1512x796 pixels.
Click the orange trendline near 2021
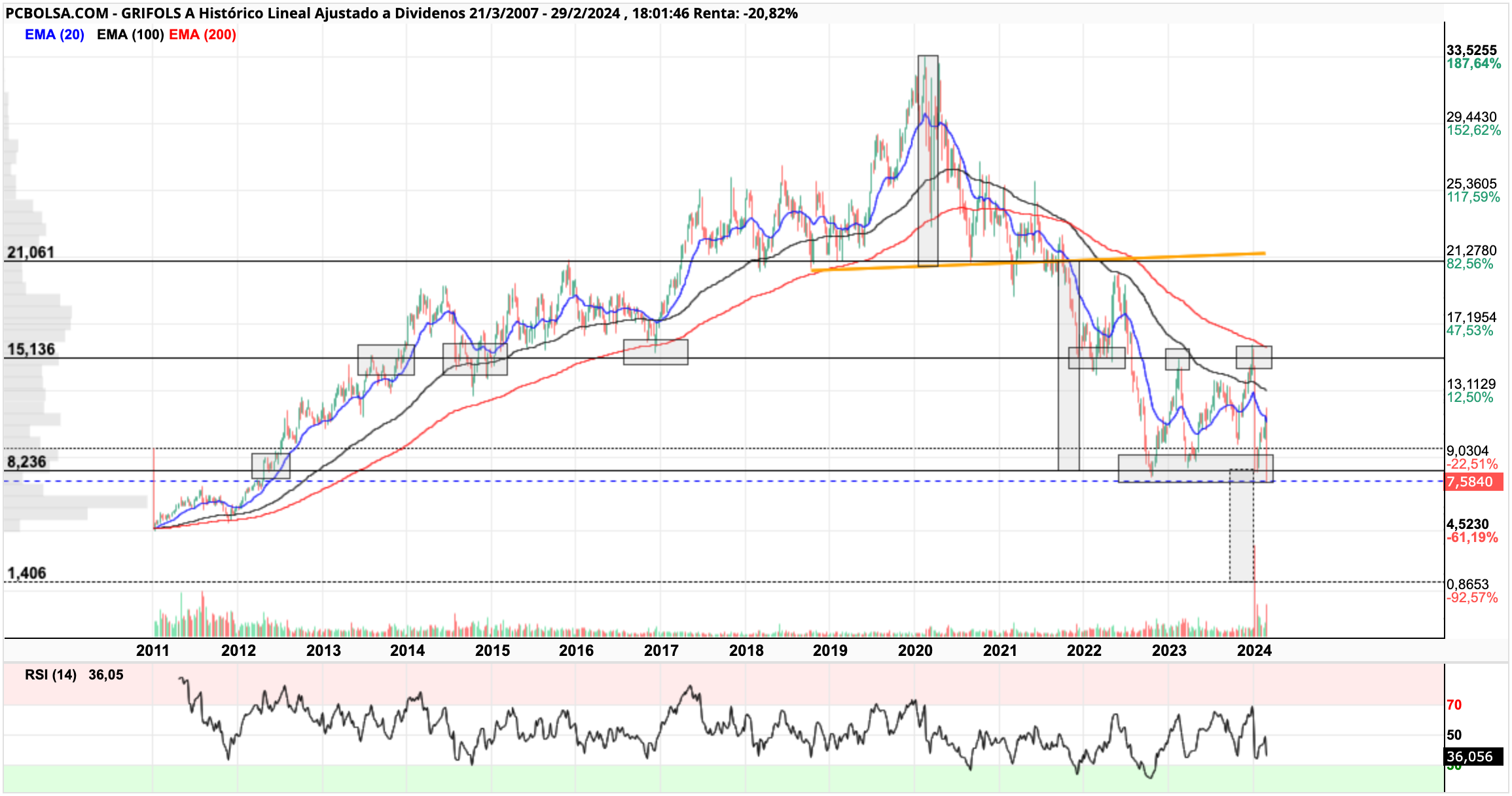pyautogui.click(x=1038, y=261)
